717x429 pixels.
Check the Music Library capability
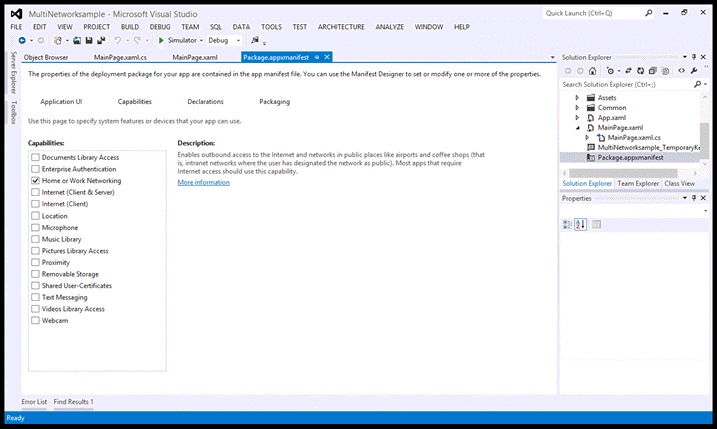pos(35,239)
